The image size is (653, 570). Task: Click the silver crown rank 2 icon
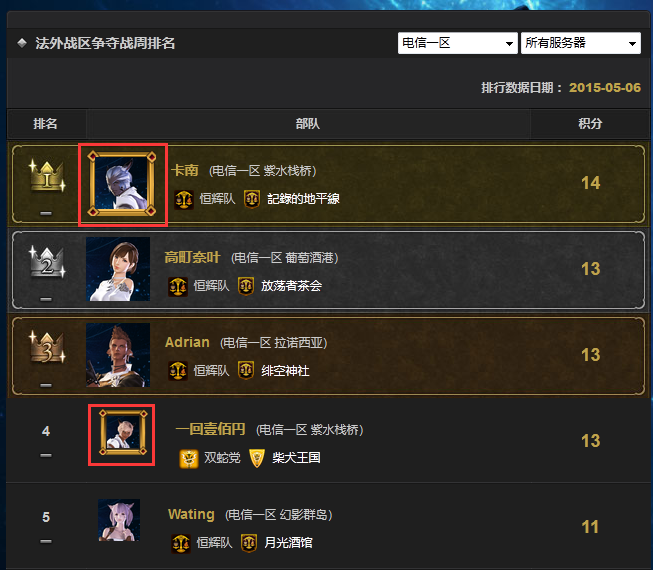coord(47,262)
